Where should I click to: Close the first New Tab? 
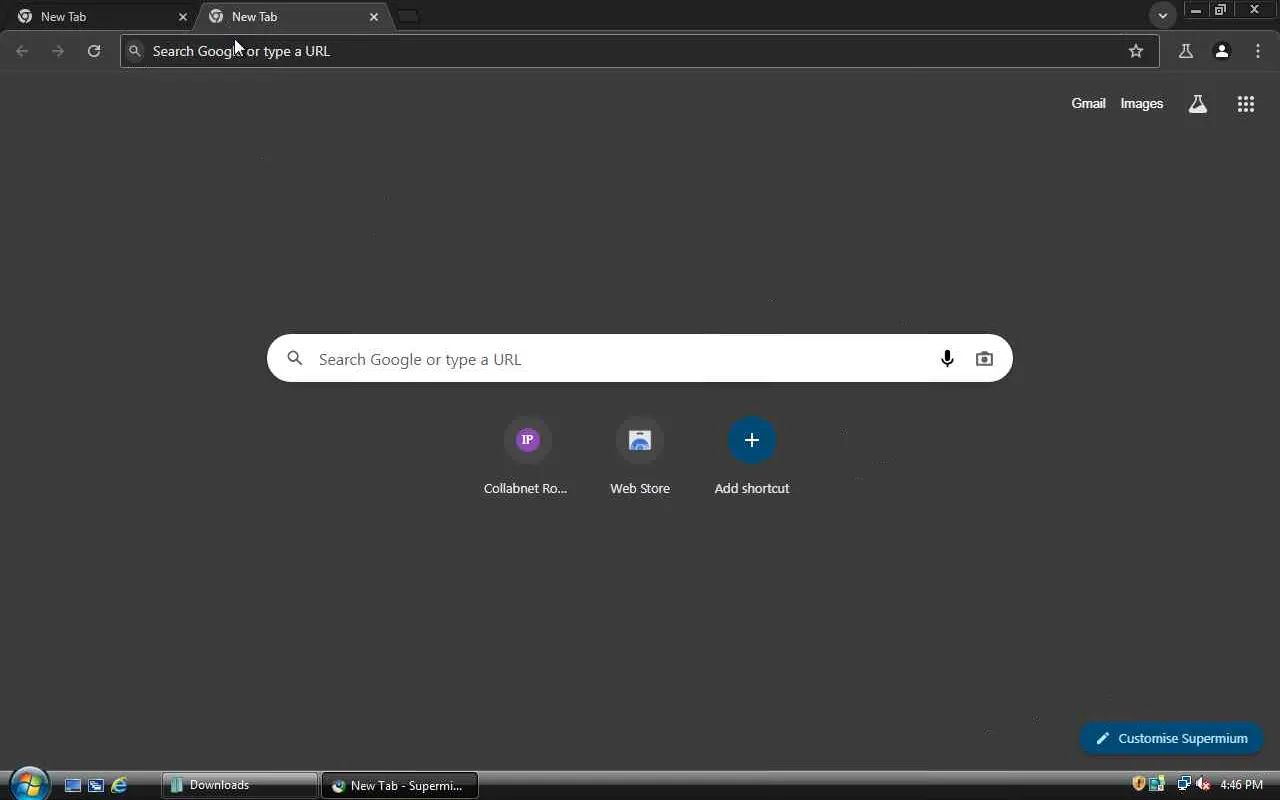183,17
